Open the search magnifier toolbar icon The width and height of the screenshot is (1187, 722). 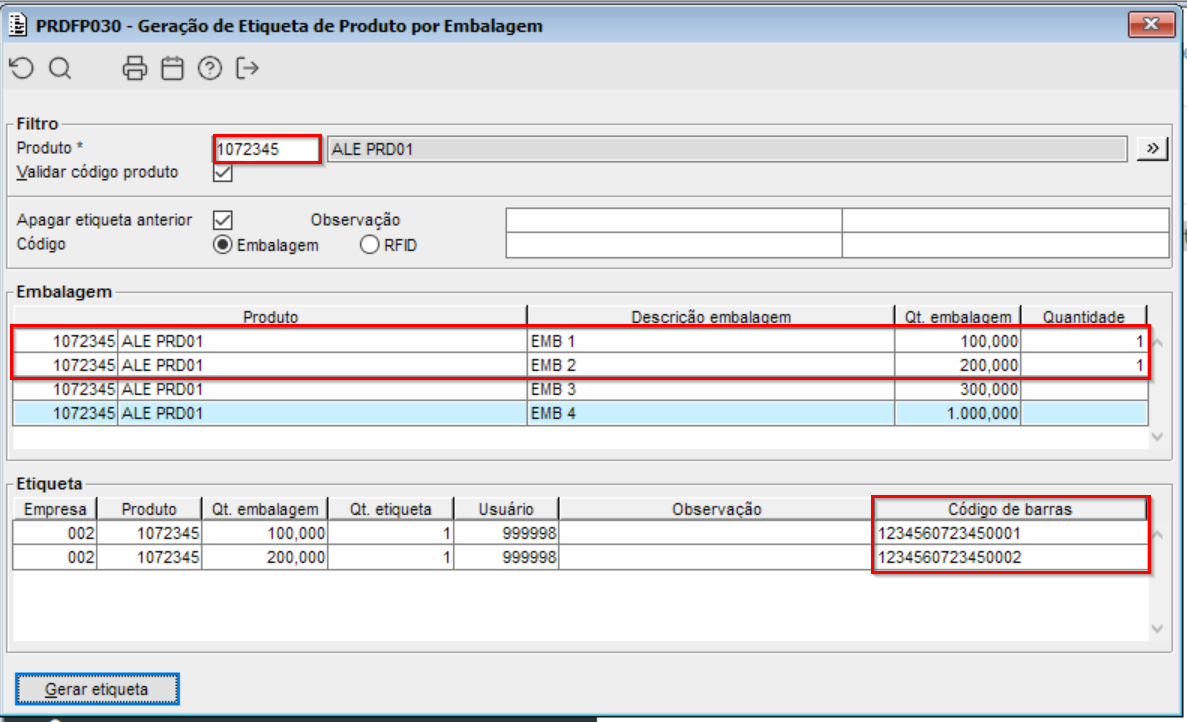pos(60,68)
